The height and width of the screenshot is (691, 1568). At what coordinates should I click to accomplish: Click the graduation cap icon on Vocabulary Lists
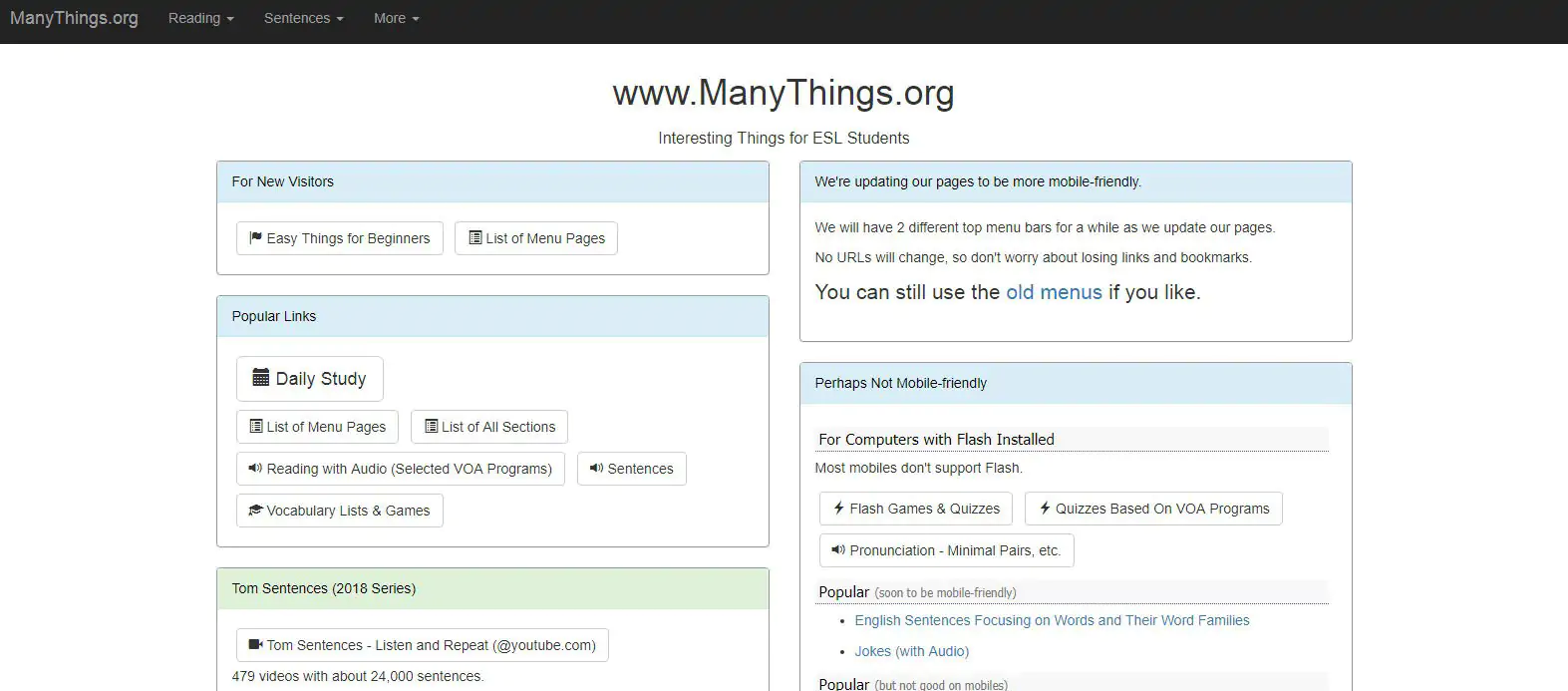255,511
